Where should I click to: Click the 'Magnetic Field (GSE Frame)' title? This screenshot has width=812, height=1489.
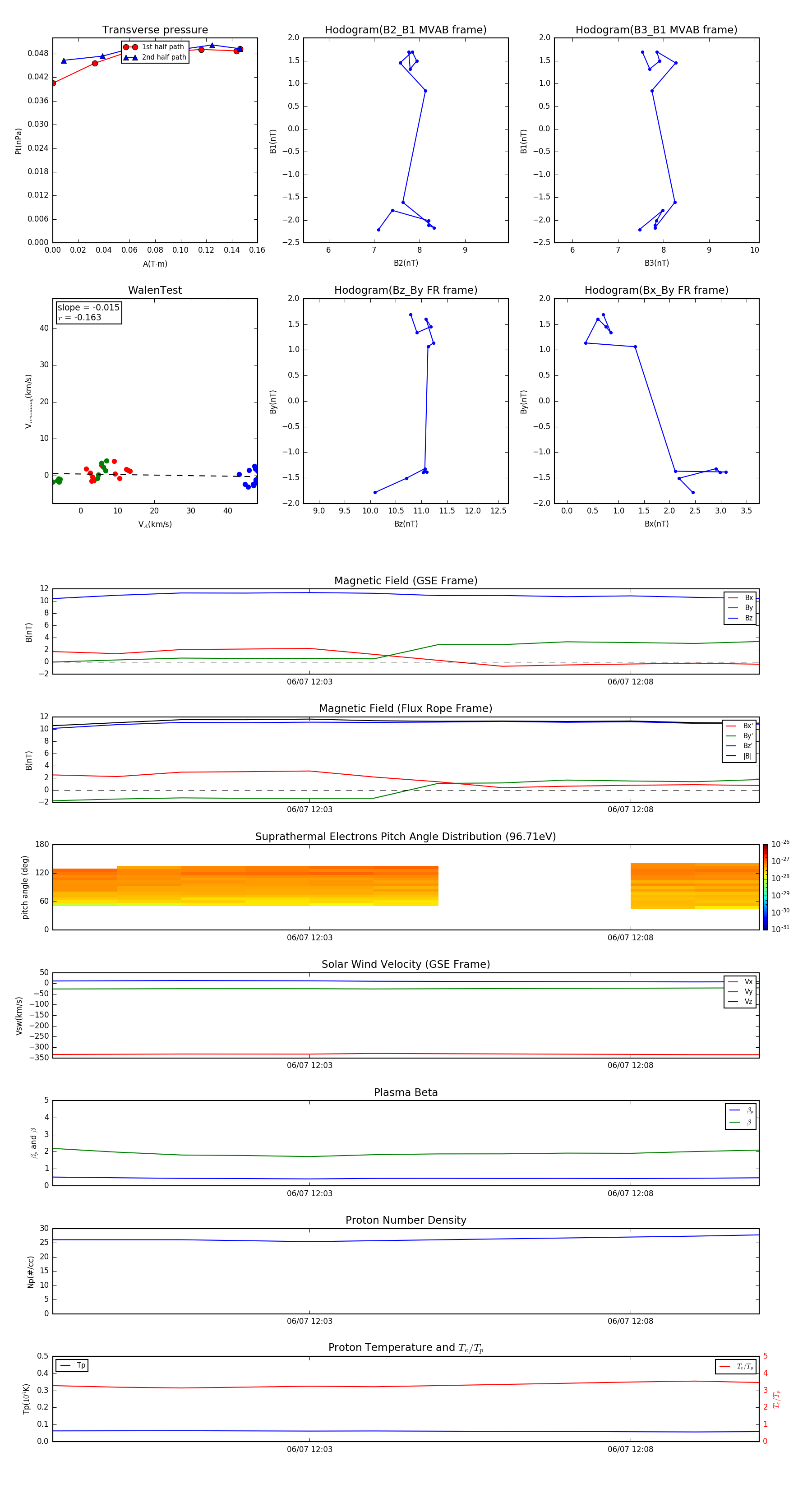click(x=406, y=581)
